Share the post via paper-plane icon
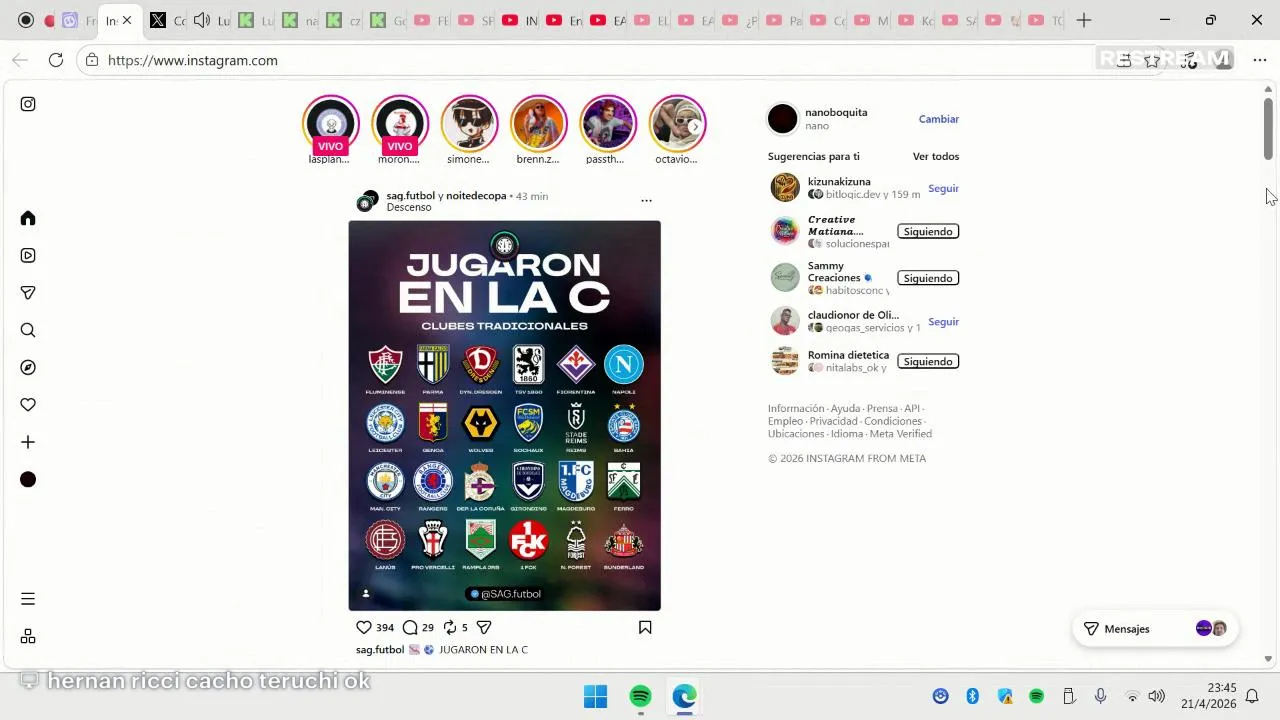 484,627
